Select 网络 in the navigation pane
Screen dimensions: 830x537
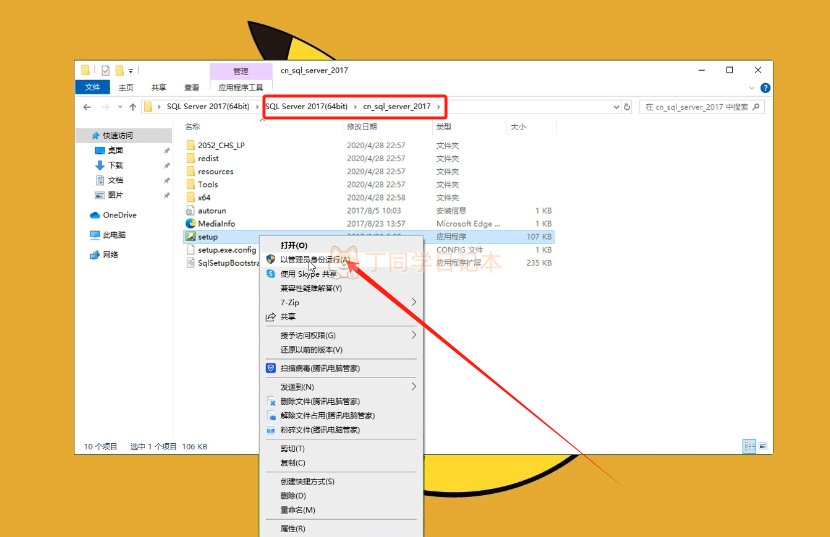(x=111, y=255)
